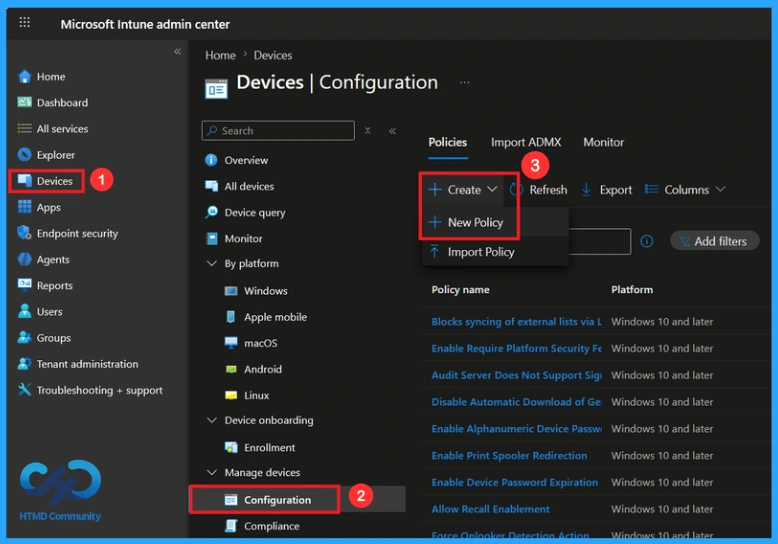Screen dimensions: 778x544
Task: Open Enable Alphanumeric Device Password policy
Action: [x=516, y=429]
